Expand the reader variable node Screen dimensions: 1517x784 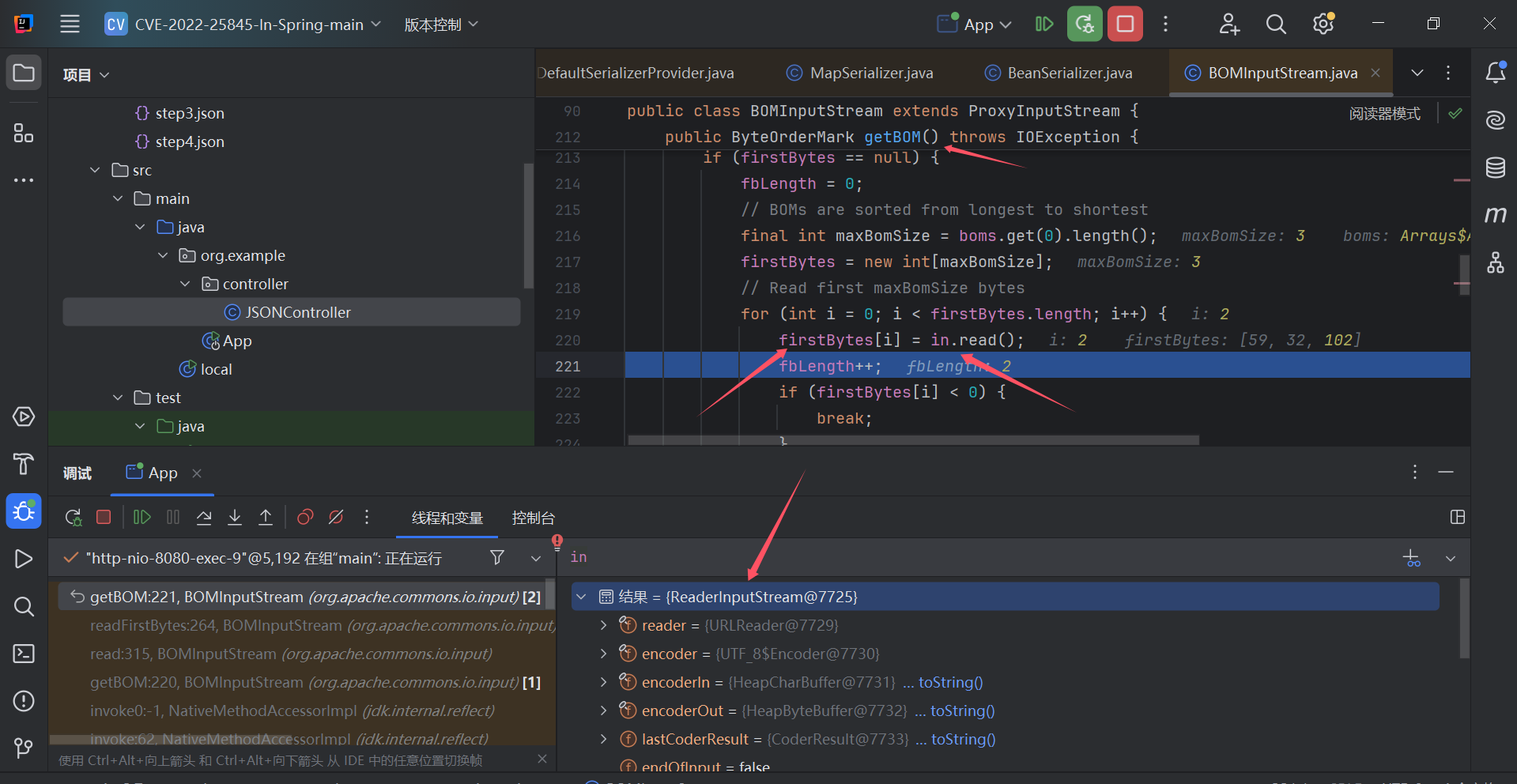tap(603, 625)
